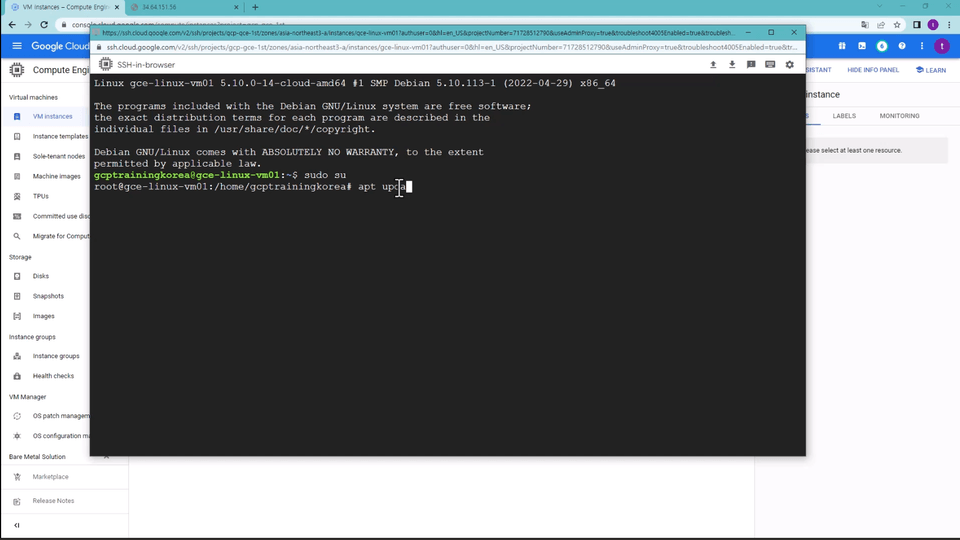Viewport: 960px width, 540px height.
Task: Click the Google Cloud account avatar
Action: tap(942, 46)
